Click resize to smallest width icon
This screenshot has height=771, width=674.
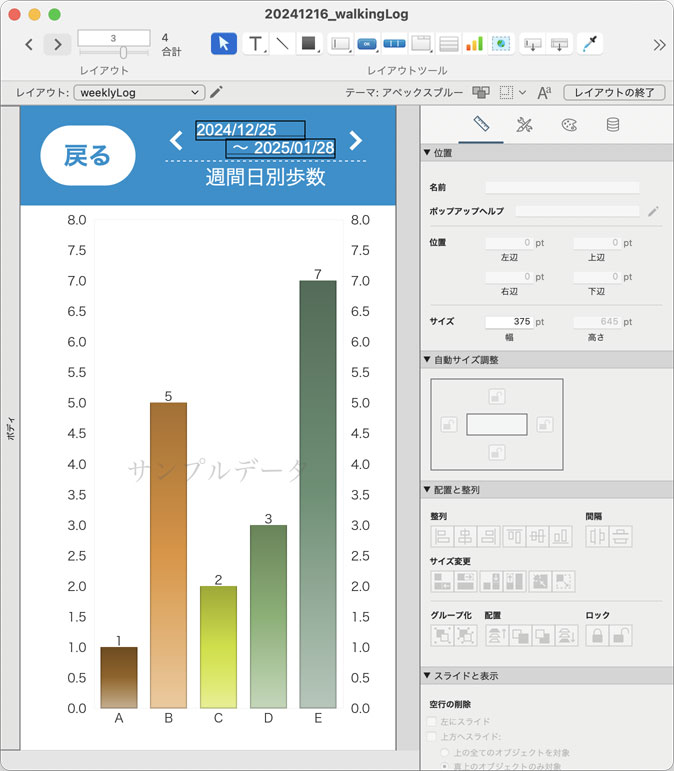pos(442,581)
